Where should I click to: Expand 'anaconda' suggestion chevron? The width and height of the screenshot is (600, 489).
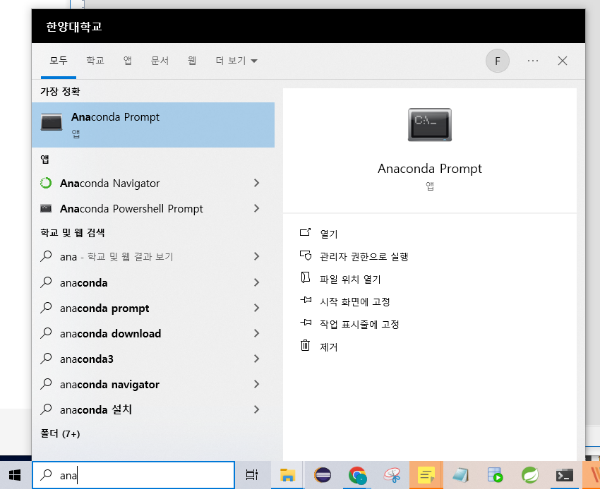point(256,282)
